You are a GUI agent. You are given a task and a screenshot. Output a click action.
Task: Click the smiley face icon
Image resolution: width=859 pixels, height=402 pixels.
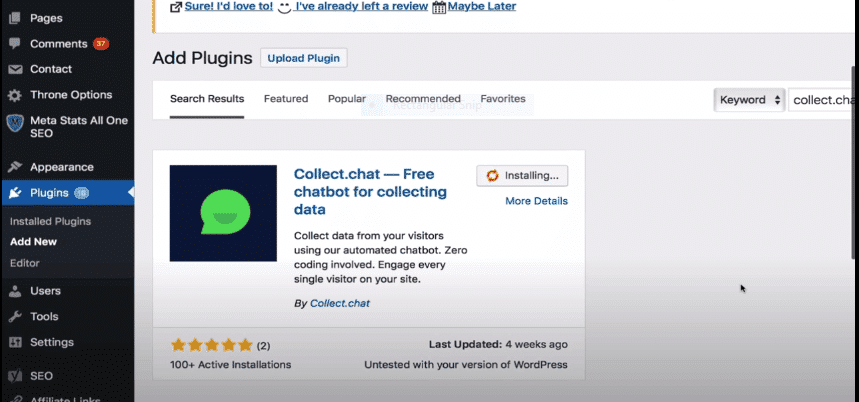[x=284, y=8]
